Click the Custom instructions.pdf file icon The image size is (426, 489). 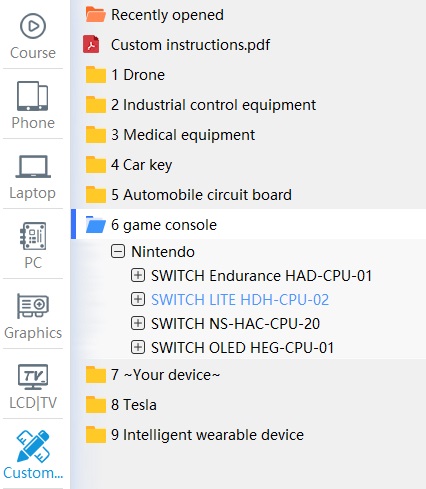(x=91, y=44)
